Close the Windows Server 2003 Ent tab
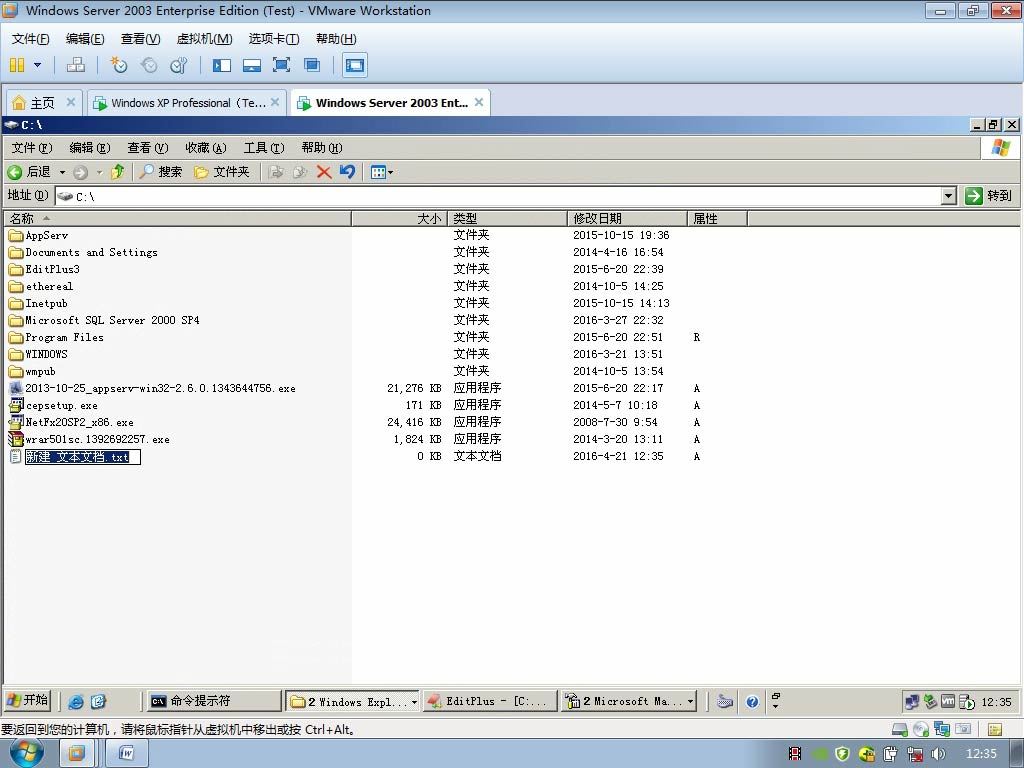 pos(479,102)
